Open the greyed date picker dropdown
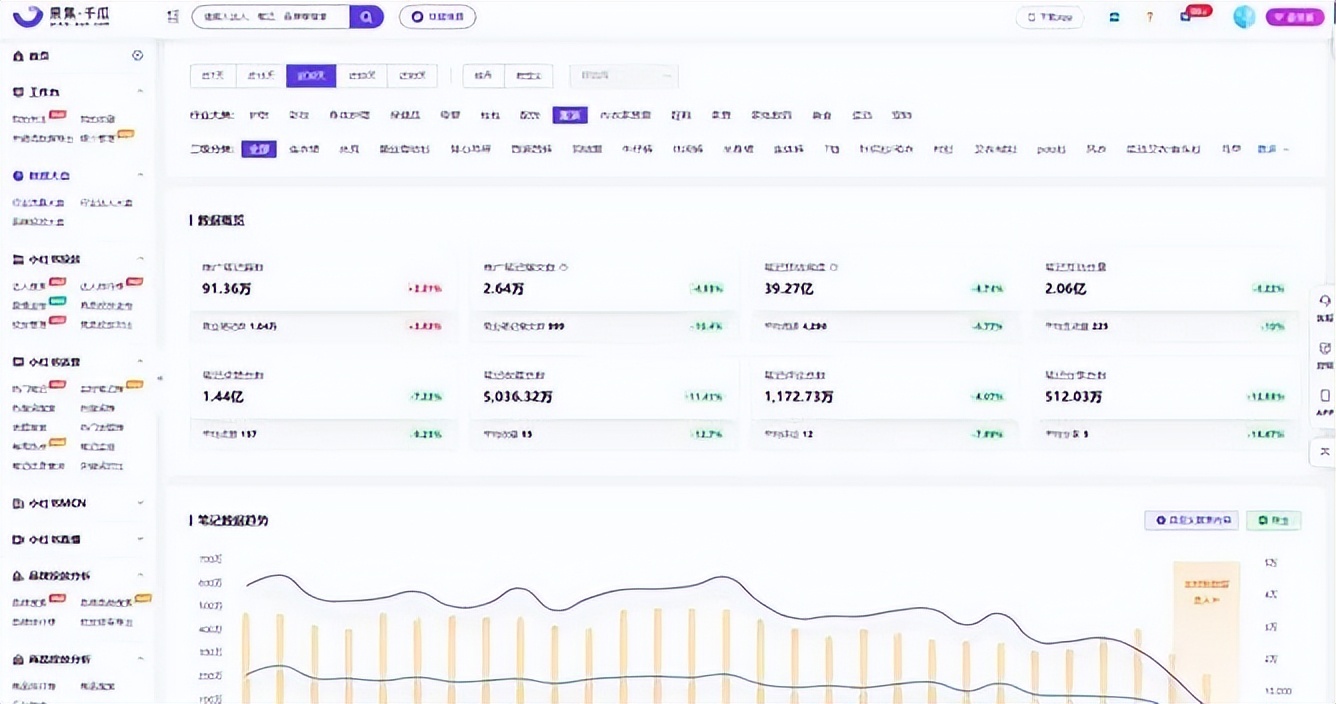Viewport: 1336px width, 704px height. click(624, 76)
